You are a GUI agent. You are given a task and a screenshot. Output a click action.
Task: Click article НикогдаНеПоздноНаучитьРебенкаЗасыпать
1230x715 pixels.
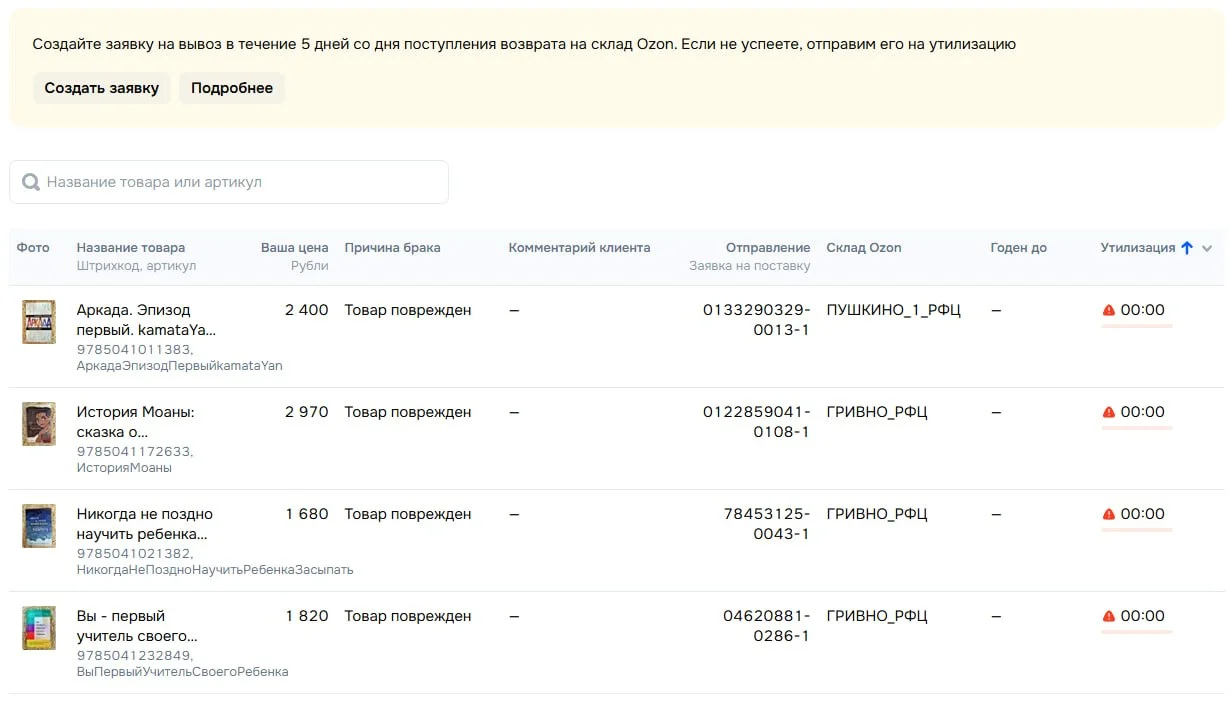(215, 570)
